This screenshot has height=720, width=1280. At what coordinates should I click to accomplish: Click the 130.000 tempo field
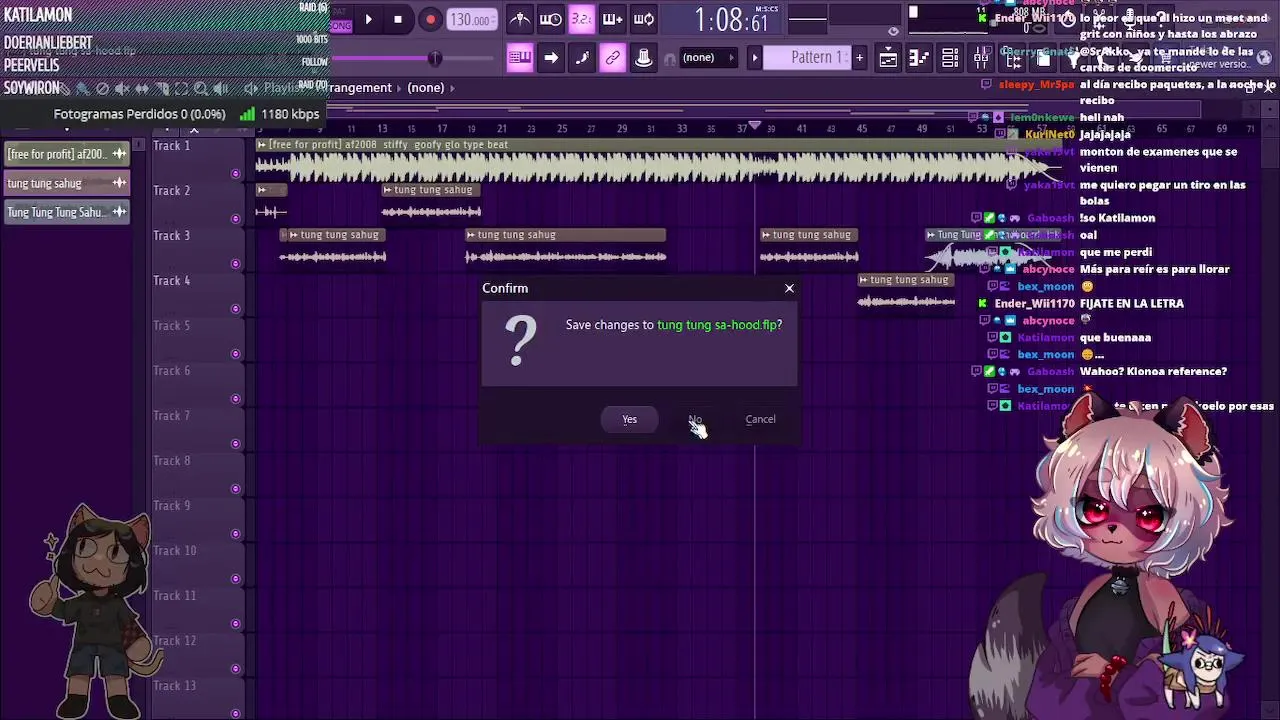point(471,20)
